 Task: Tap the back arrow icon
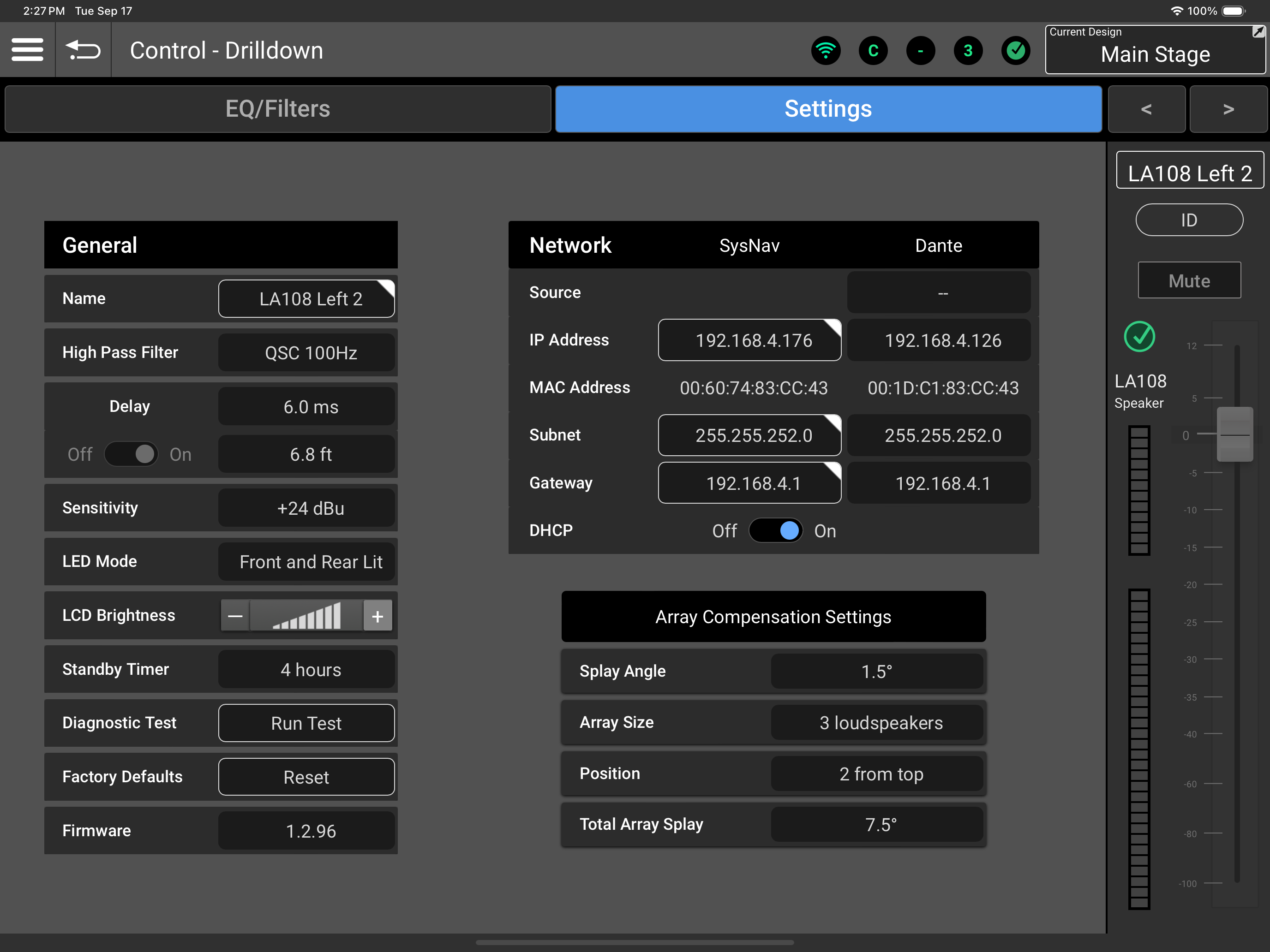[83, 50]
